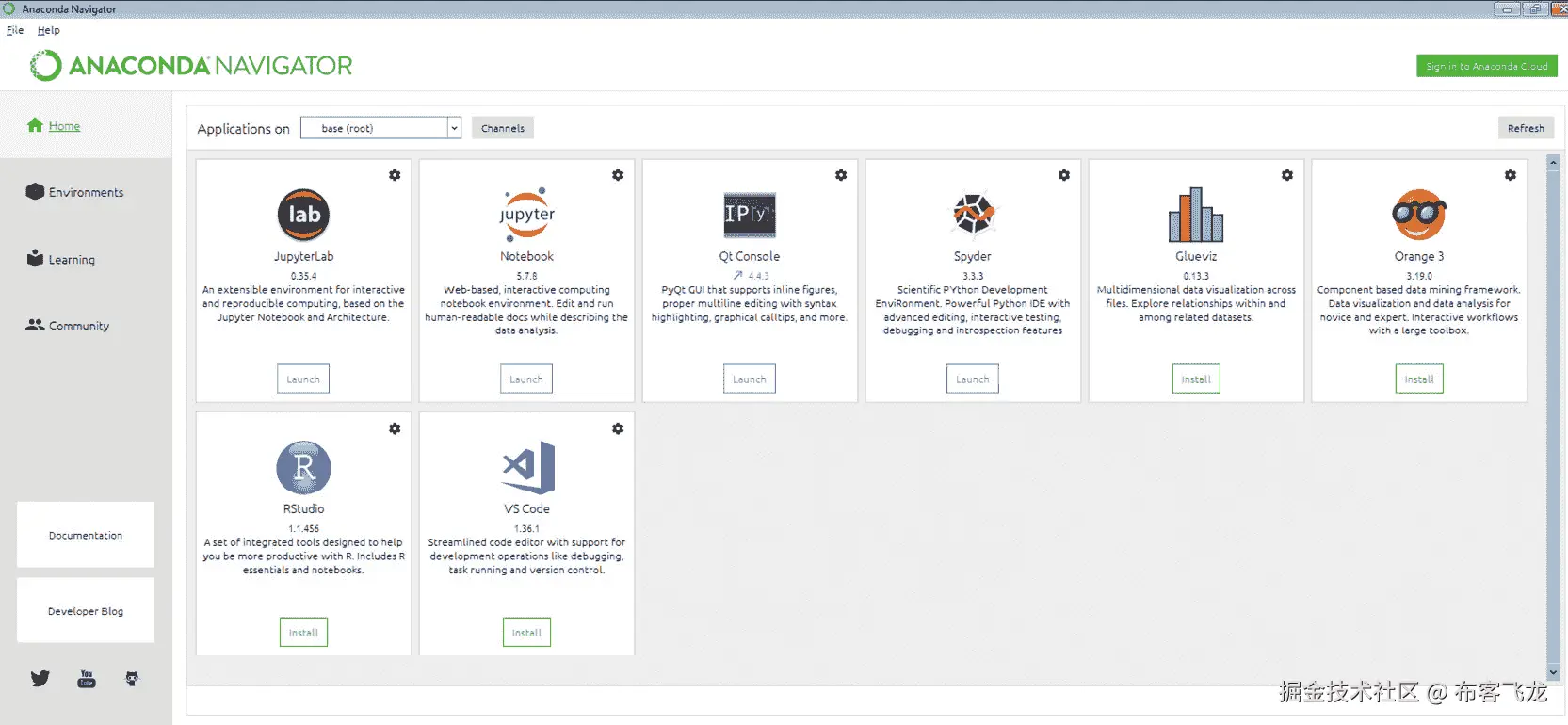Click the RStudio version 1.1.456

[x=303, y=528]
